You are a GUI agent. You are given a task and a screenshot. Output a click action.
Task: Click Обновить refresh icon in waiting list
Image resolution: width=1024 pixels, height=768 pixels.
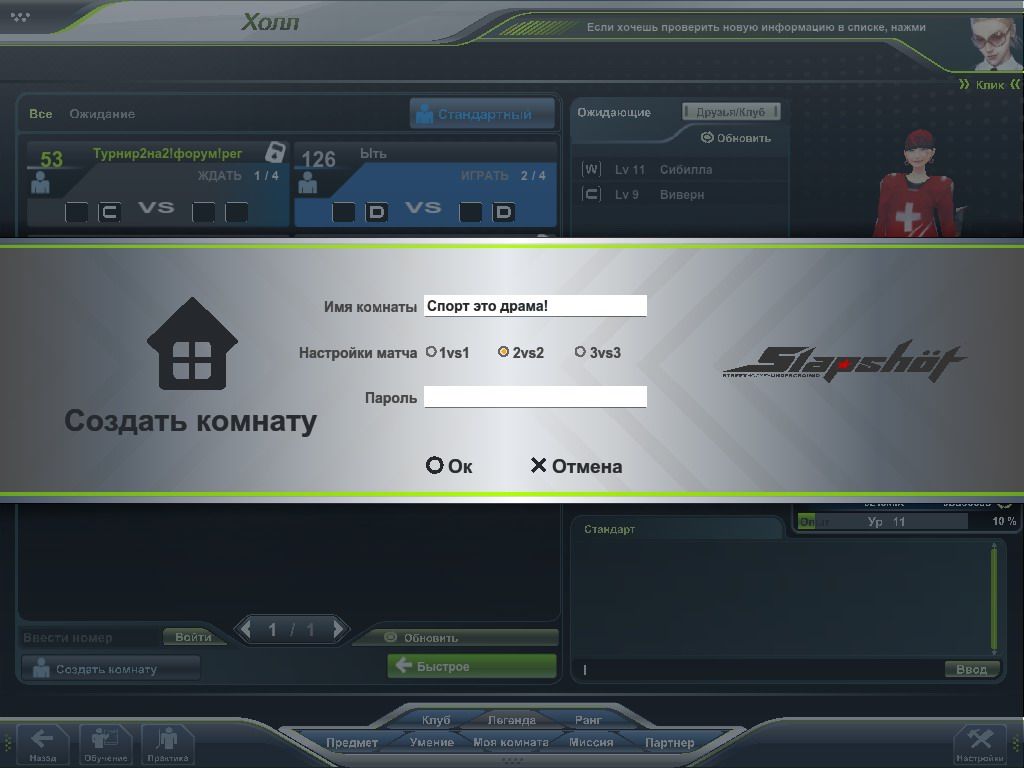707,138
